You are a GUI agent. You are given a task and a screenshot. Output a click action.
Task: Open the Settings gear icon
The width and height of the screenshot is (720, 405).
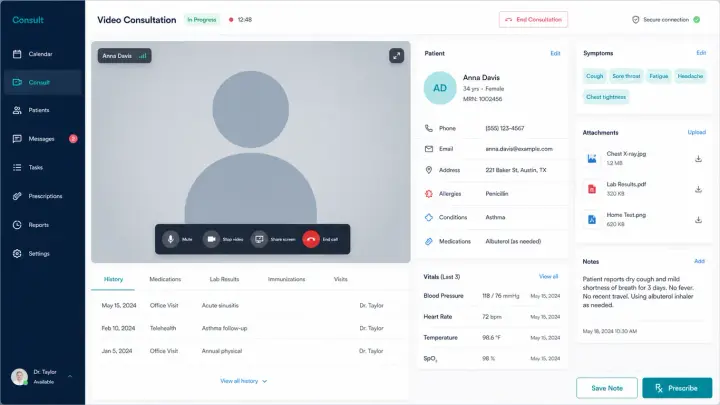(17, 253)
